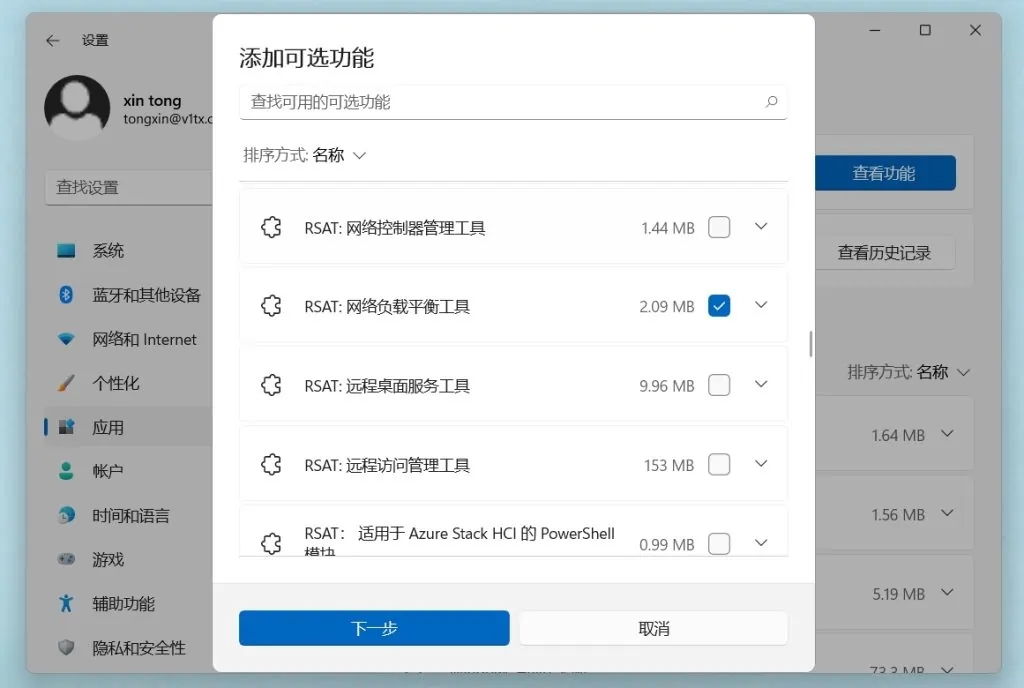Viewport: 1024px width, 688px height.
Task: Expand the RSAT: 网络负载平衡工具 details chevron
Action: click(761, 305)
